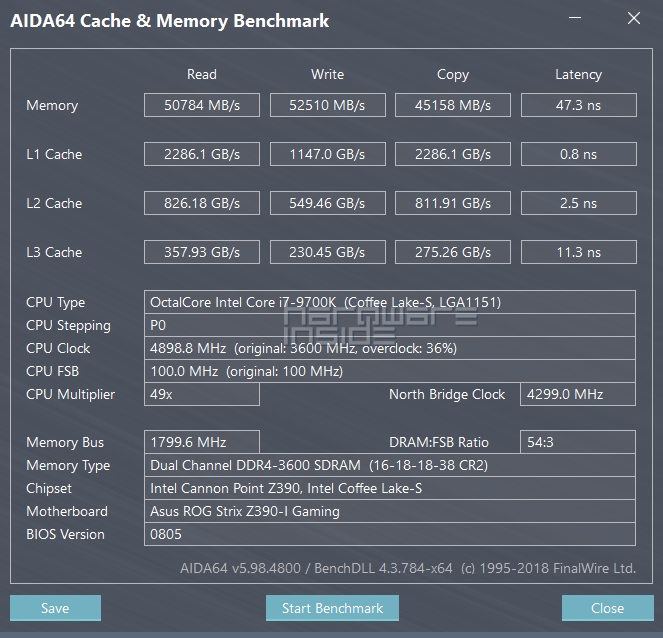Save the benchmark results

coord(55,608)
